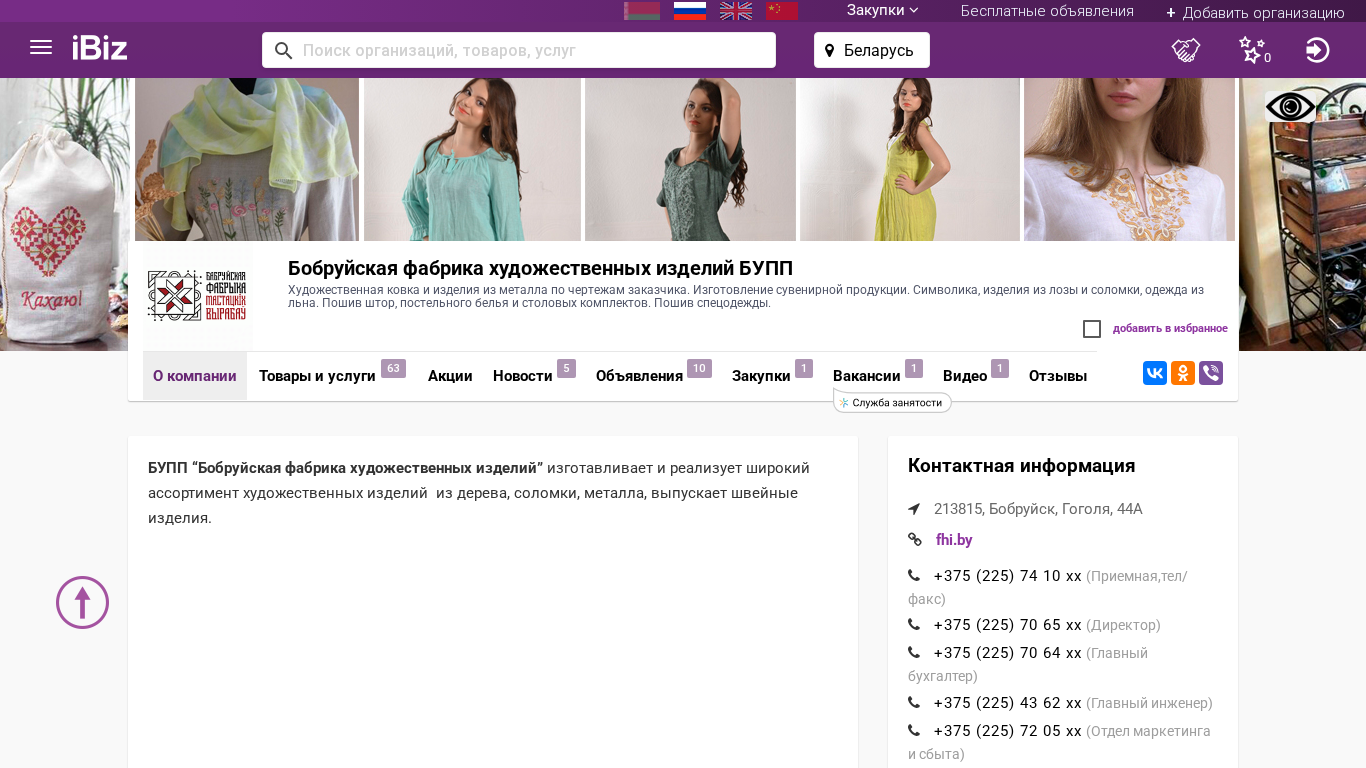Open the green scarf banner photo
Image resolution: width=1366 pixels, height=768 pixels.
(247, 159)
